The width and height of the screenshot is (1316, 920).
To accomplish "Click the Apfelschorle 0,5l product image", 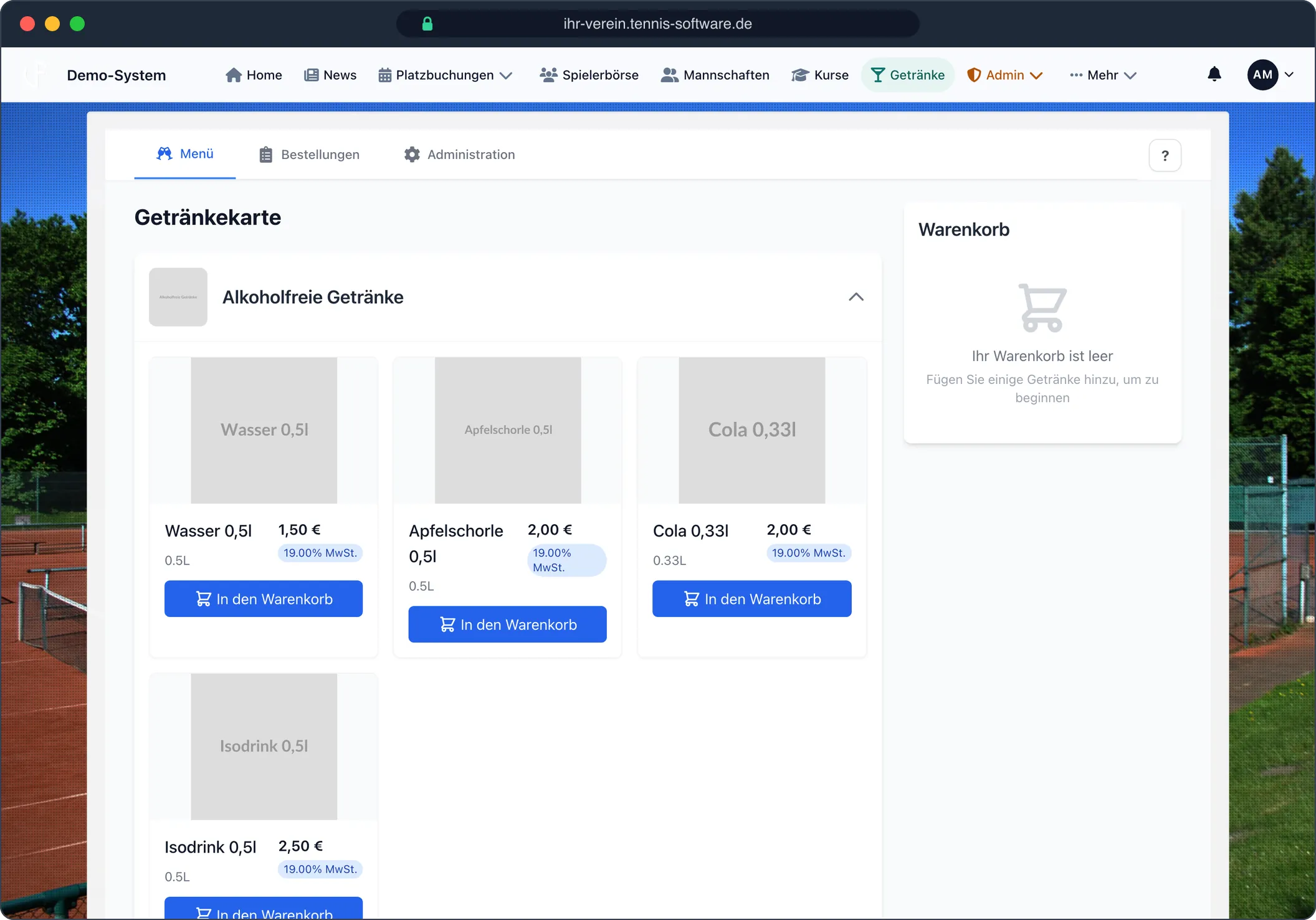I will click(x=508, y=430).
